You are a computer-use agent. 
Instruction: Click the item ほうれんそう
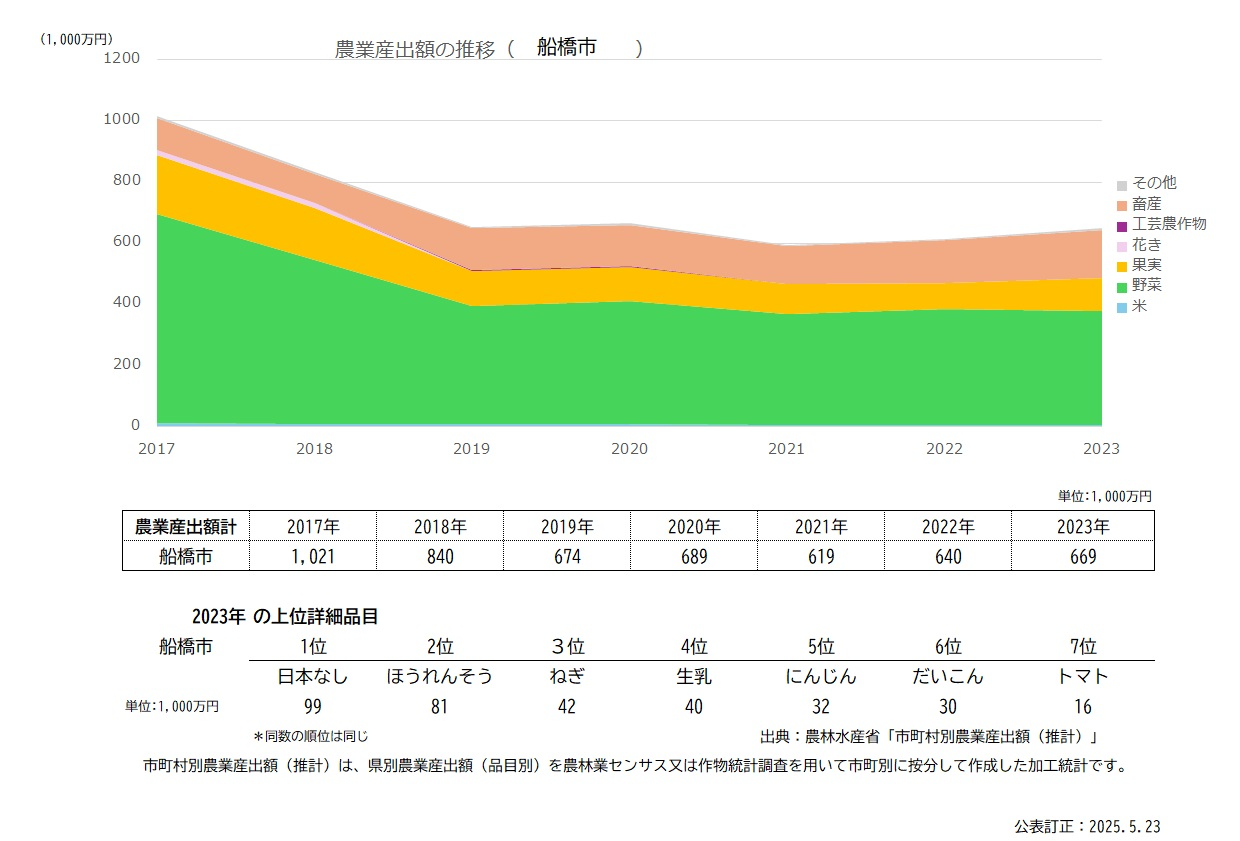pos(440,676)
